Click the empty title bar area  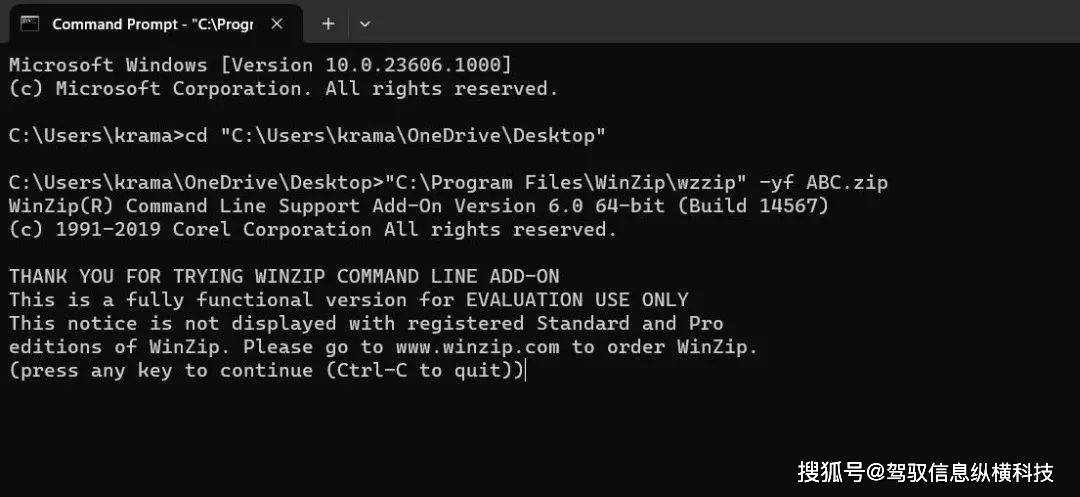click(723, 23)
